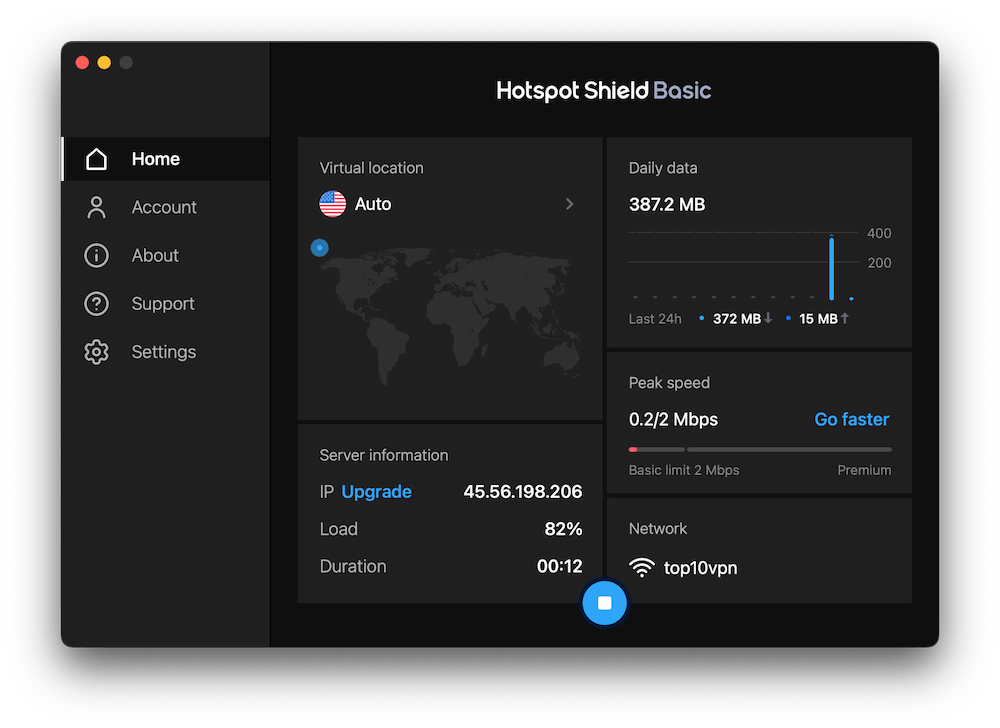The height and width of the screenshot is (728, 1000).
Task: Click the Support question mark icon
Action: pos(96,303)
